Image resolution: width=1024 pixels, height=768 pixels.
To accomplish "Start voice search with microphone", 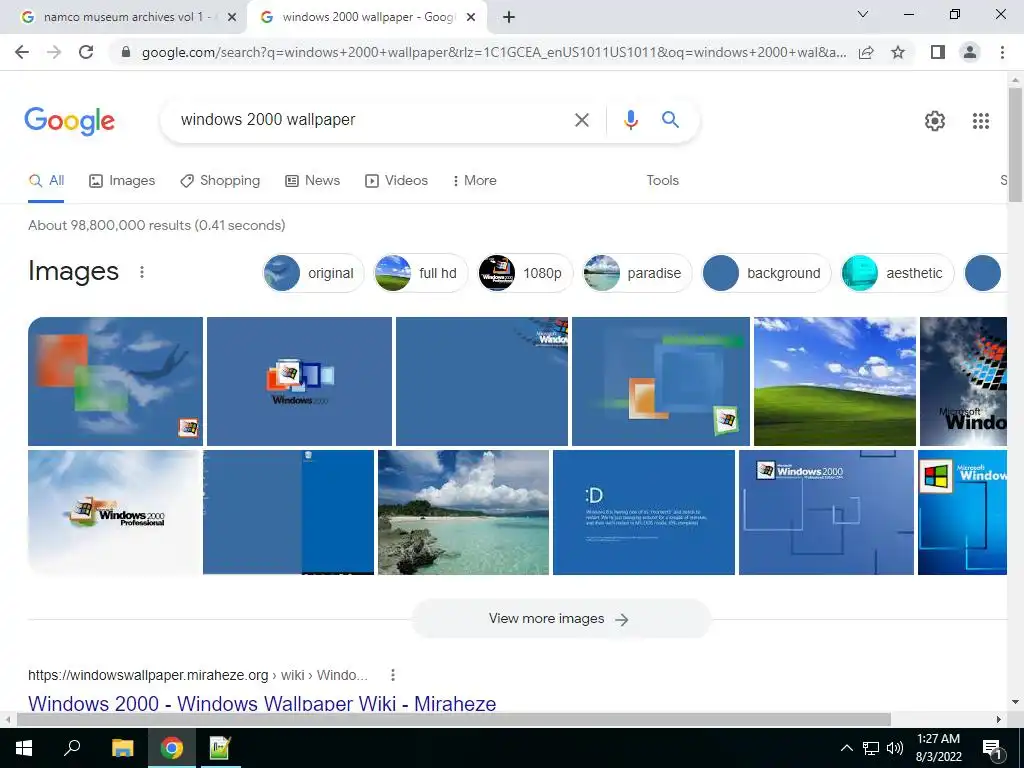I will pyautogui.click(x=630, y=120).
